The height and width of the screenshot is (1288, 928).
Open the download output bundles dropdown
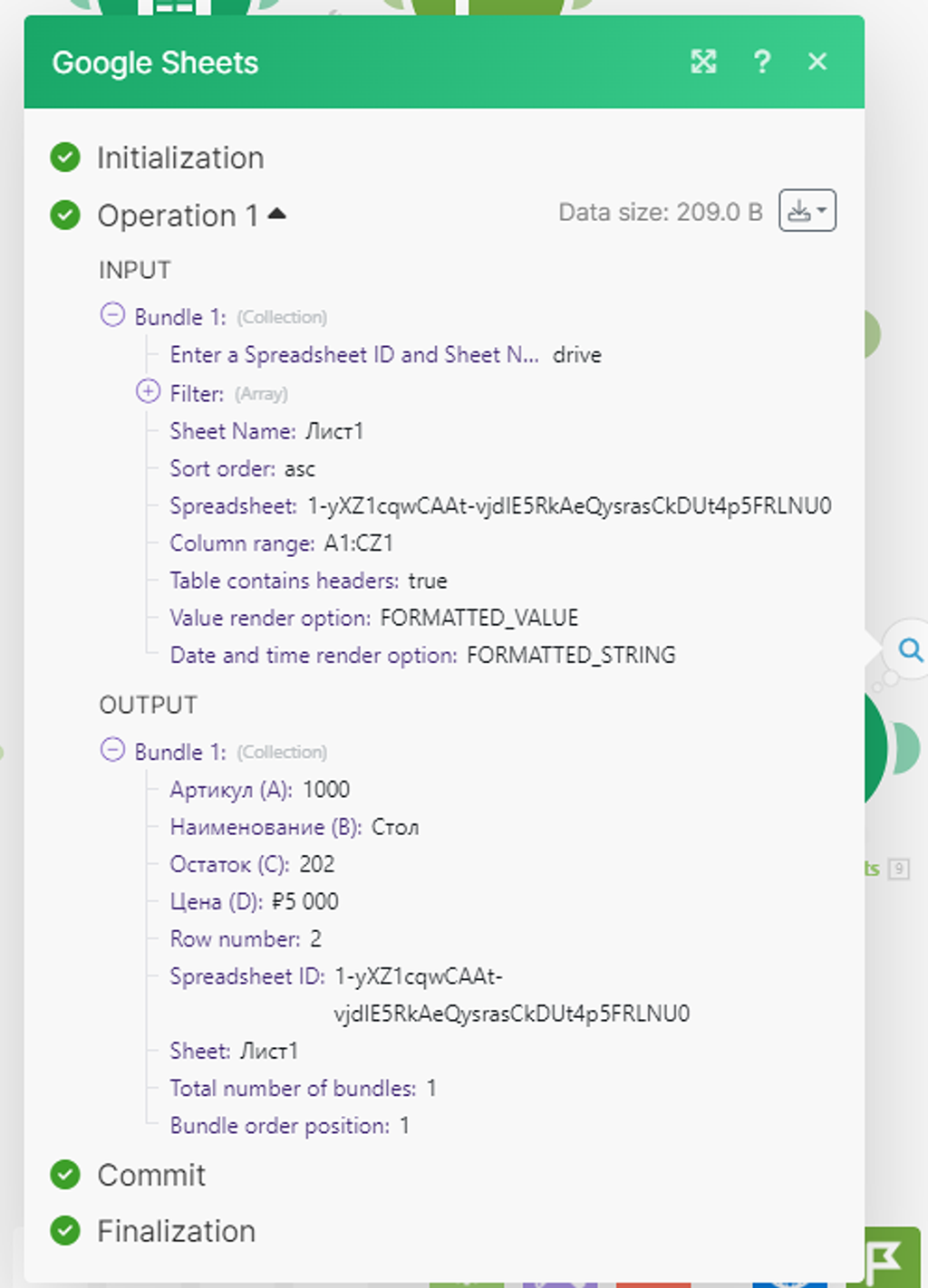807,211
